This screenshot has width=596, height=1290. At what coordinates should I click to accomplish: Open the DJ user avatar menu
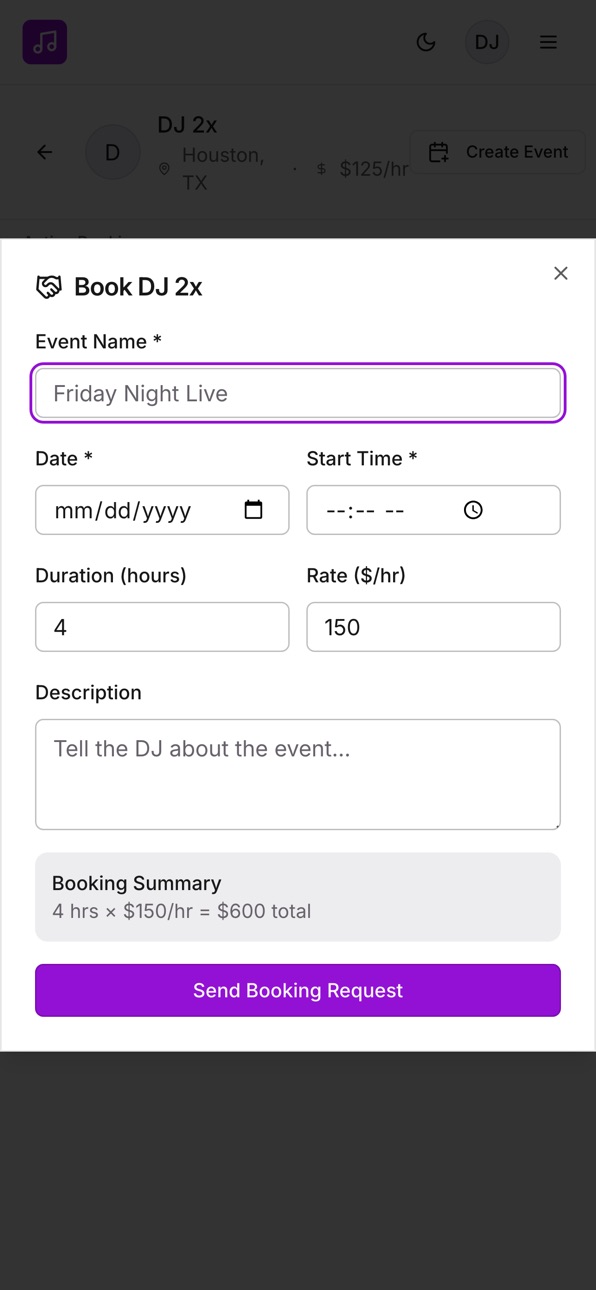coord(487,42)
